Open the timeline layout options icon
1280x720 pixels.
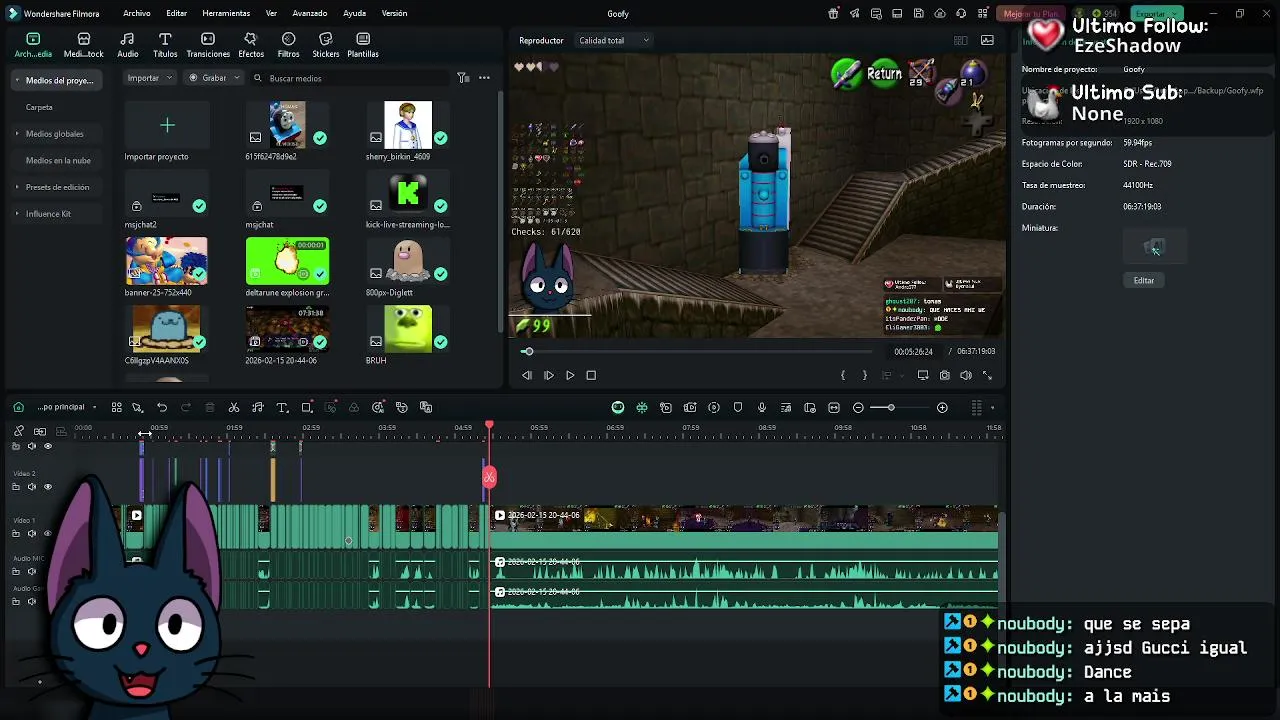tap(976, 407)
